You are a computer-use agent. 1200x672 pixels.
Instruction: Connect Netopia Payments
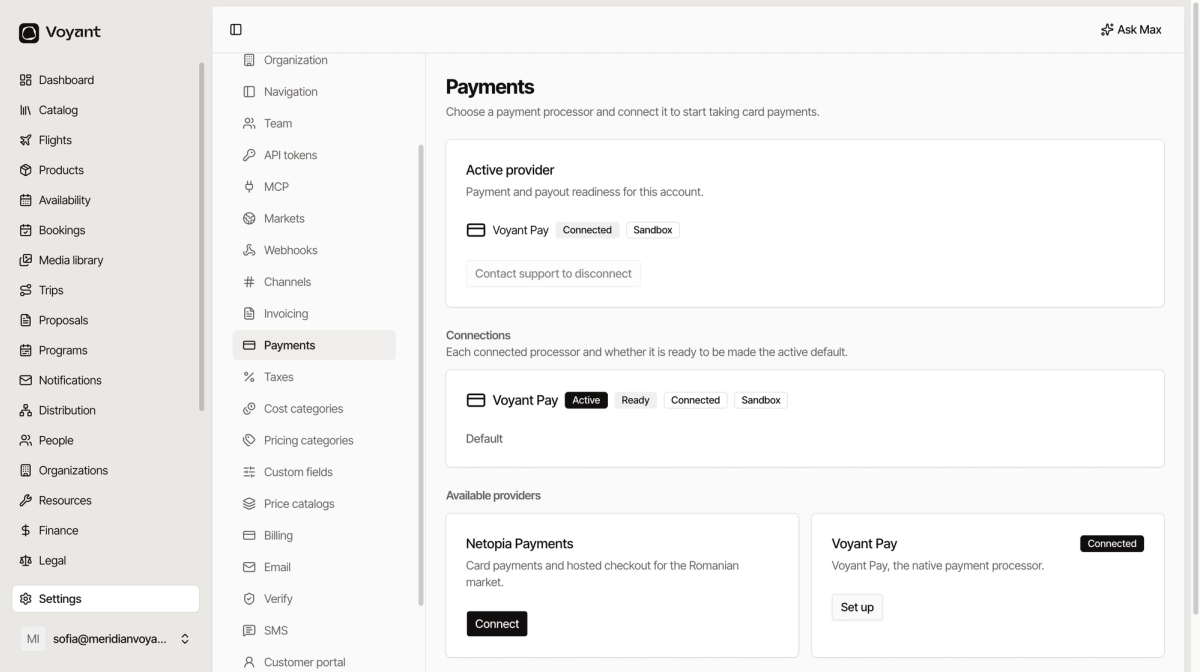(x=497, y=624)
